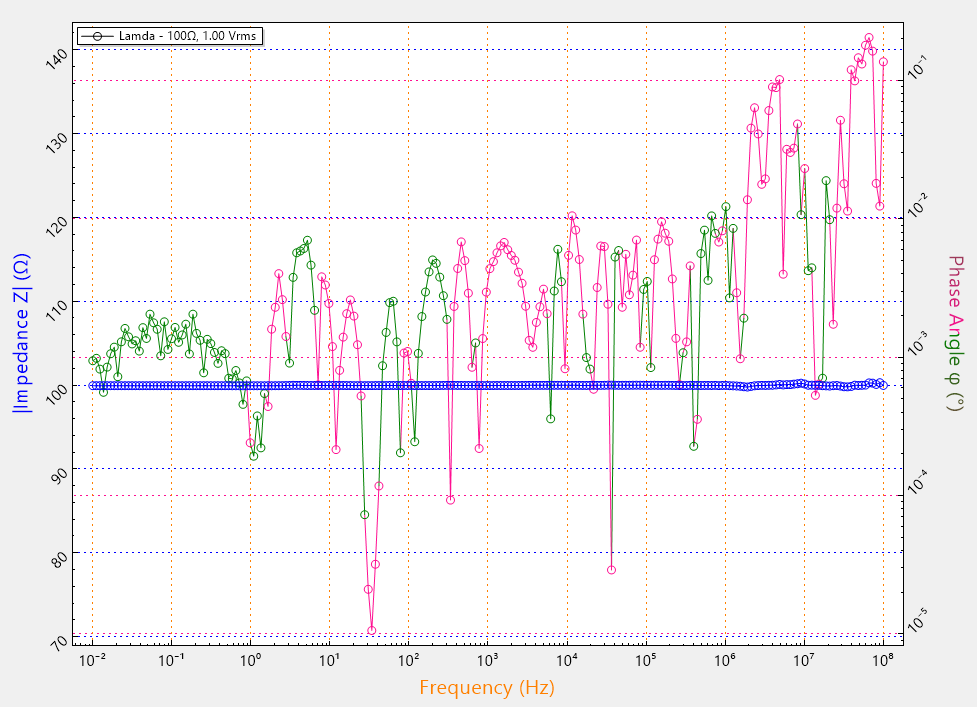Click the 10⁵ frequency tick label
977x707 pixels.
point(646,660)
